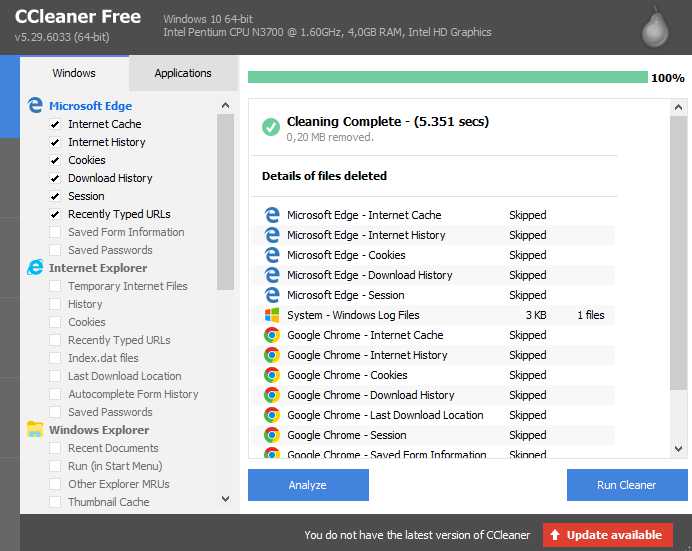692x551 pixels.
Task: Check Index.dat files option
Action: pos(55,358)
